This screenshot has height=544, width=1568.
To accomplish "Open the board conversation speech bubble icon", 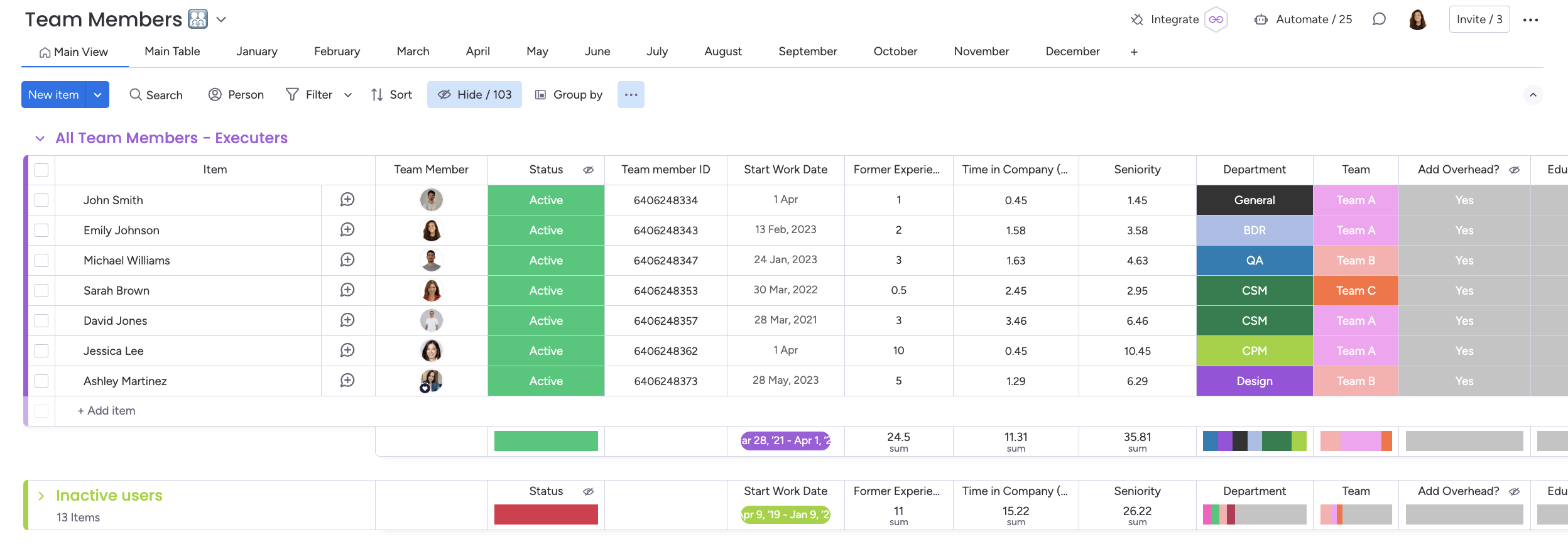I will [x=1379, y=19].
